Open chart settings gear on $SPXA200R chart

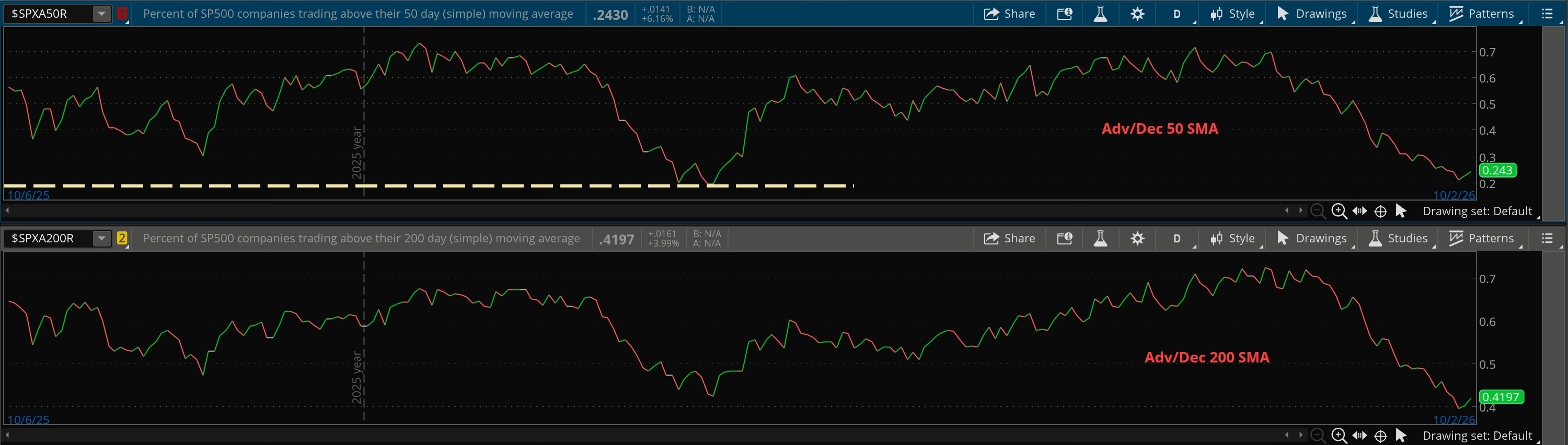[x=1137, y=238]
